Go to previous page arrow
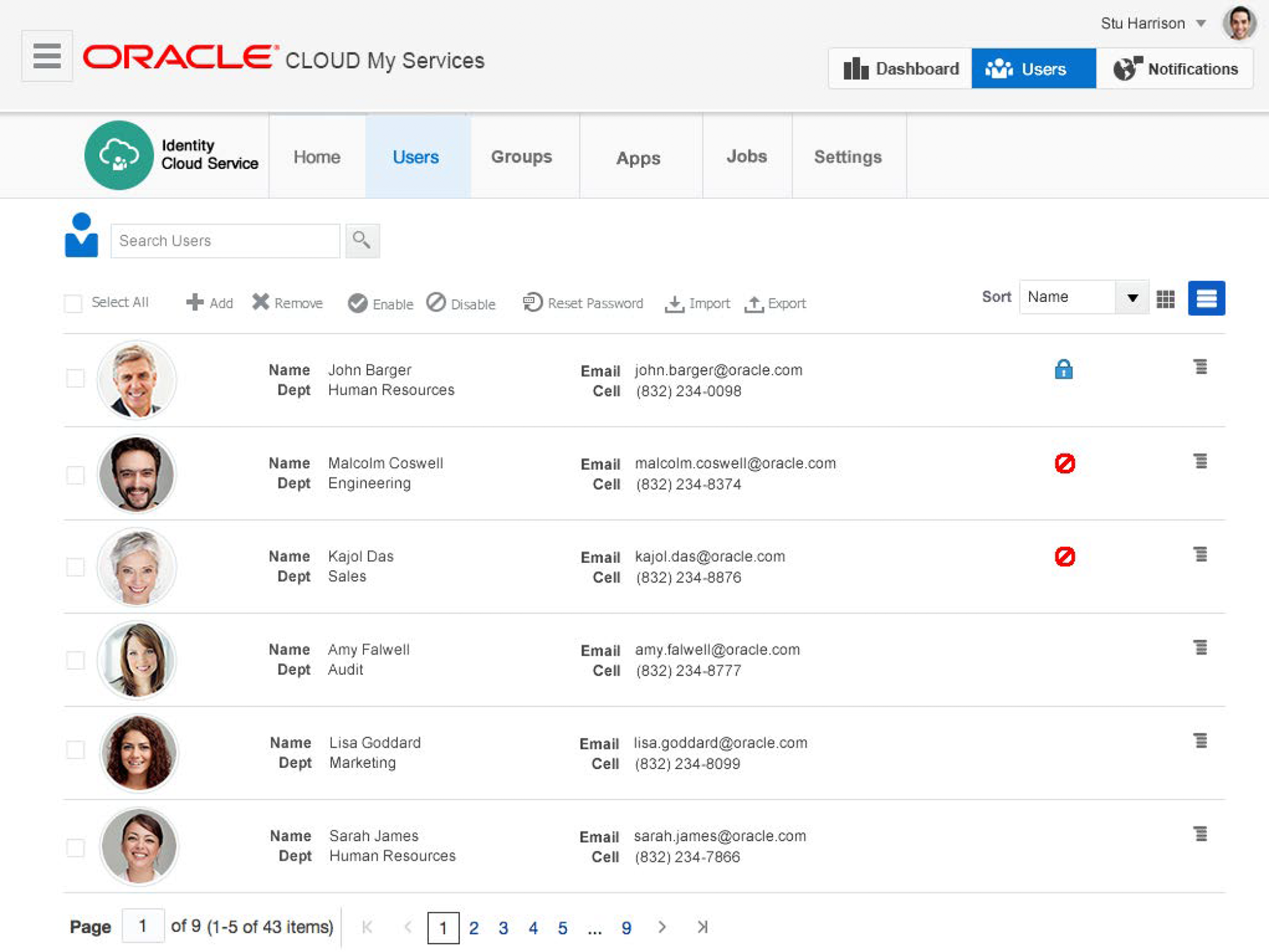The image size is (1269, 952). (408, 927)
